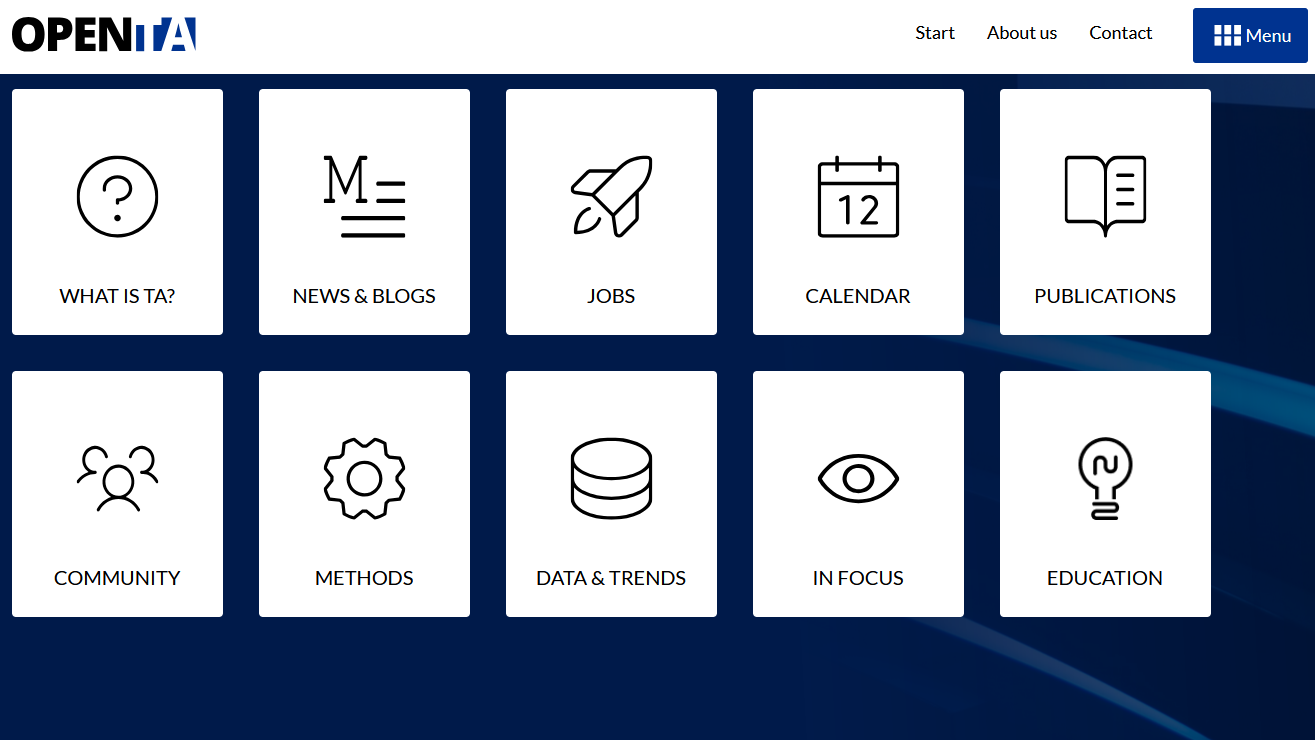This screenshot has width=1315, height=740.
Task: Open the JOBS section via its label
Action: [x=611, y=296]
